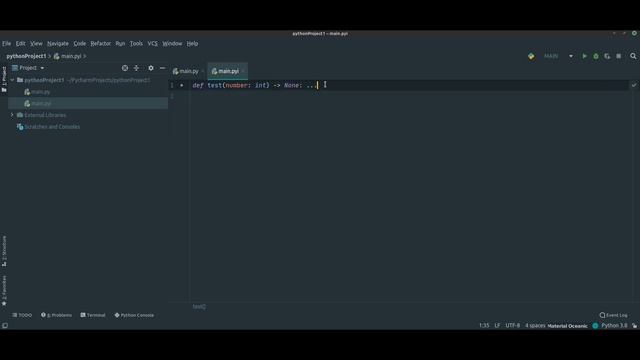Open the 4 spaces indent selector
Screen dimensions: 640x360
click(535, 326)
